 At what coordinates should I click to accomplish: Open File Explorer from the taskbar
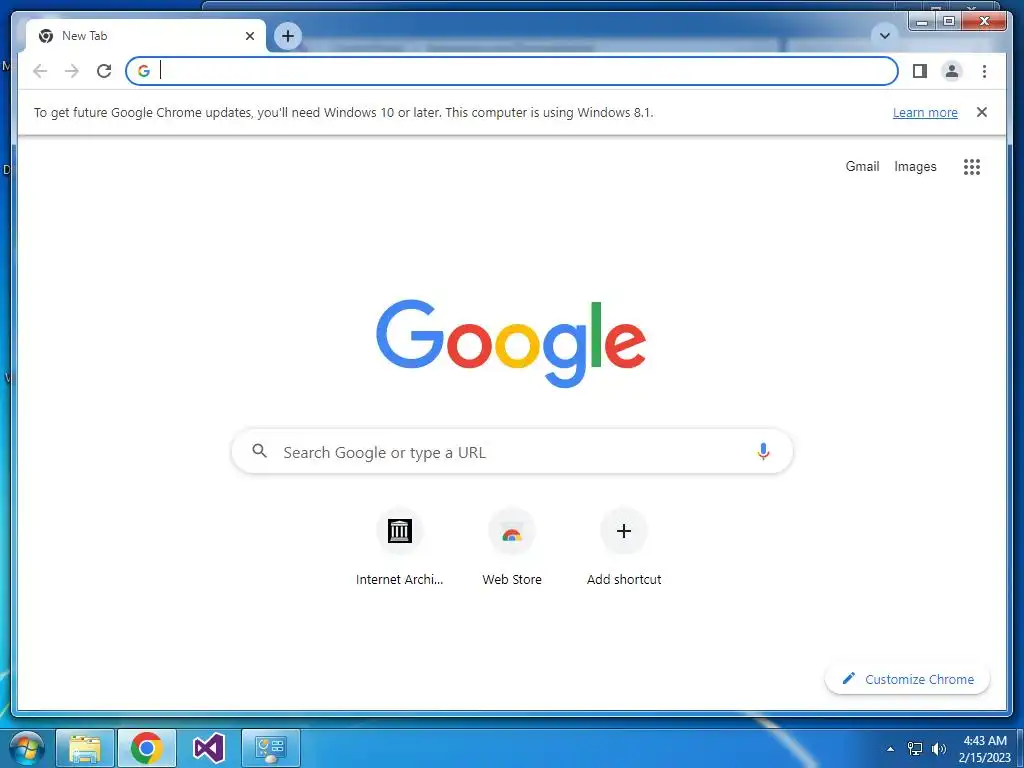click(85, 748)
